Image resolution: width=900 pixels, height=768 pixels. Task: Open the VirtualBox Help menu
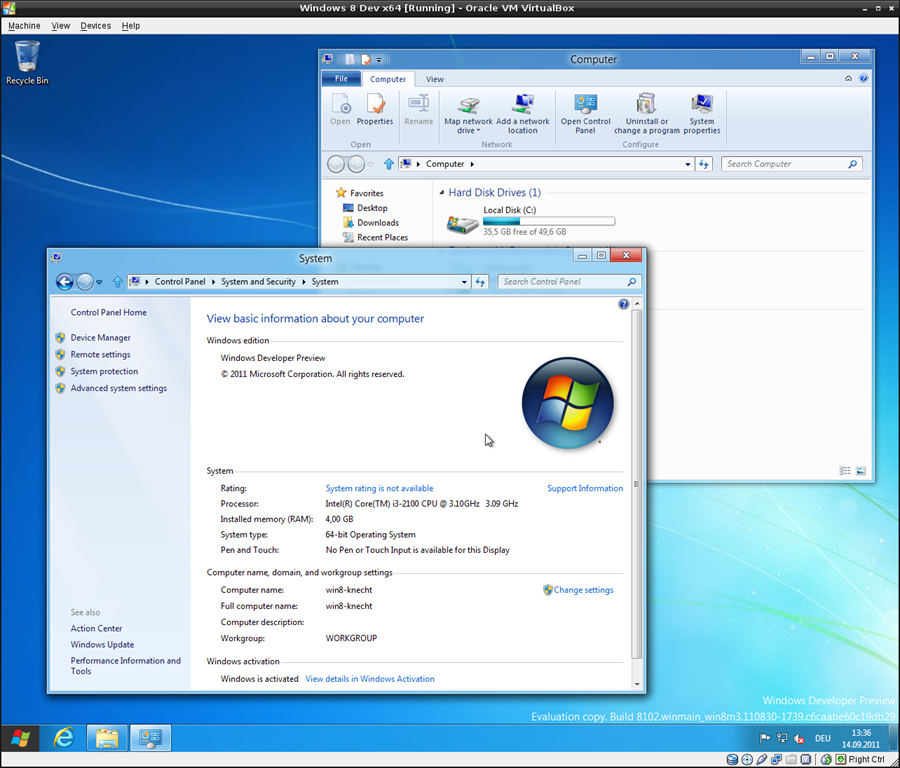[x=130, y=26]
